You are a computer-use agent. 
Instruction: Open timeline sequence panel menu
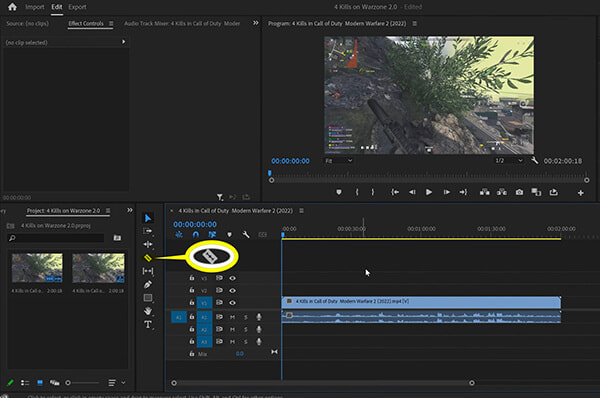(302, 210)
